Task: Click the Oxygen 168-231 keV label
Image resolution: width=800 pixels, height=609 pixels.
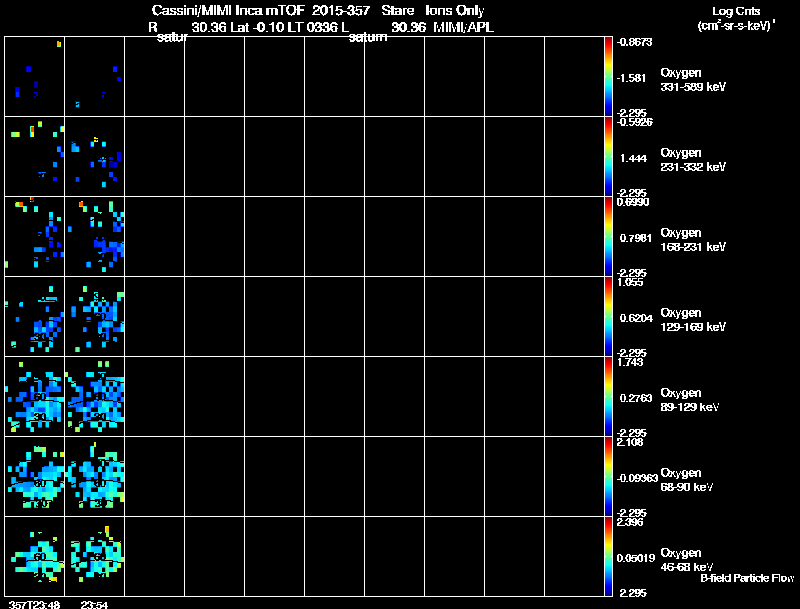Action: (x=693, y=240)
